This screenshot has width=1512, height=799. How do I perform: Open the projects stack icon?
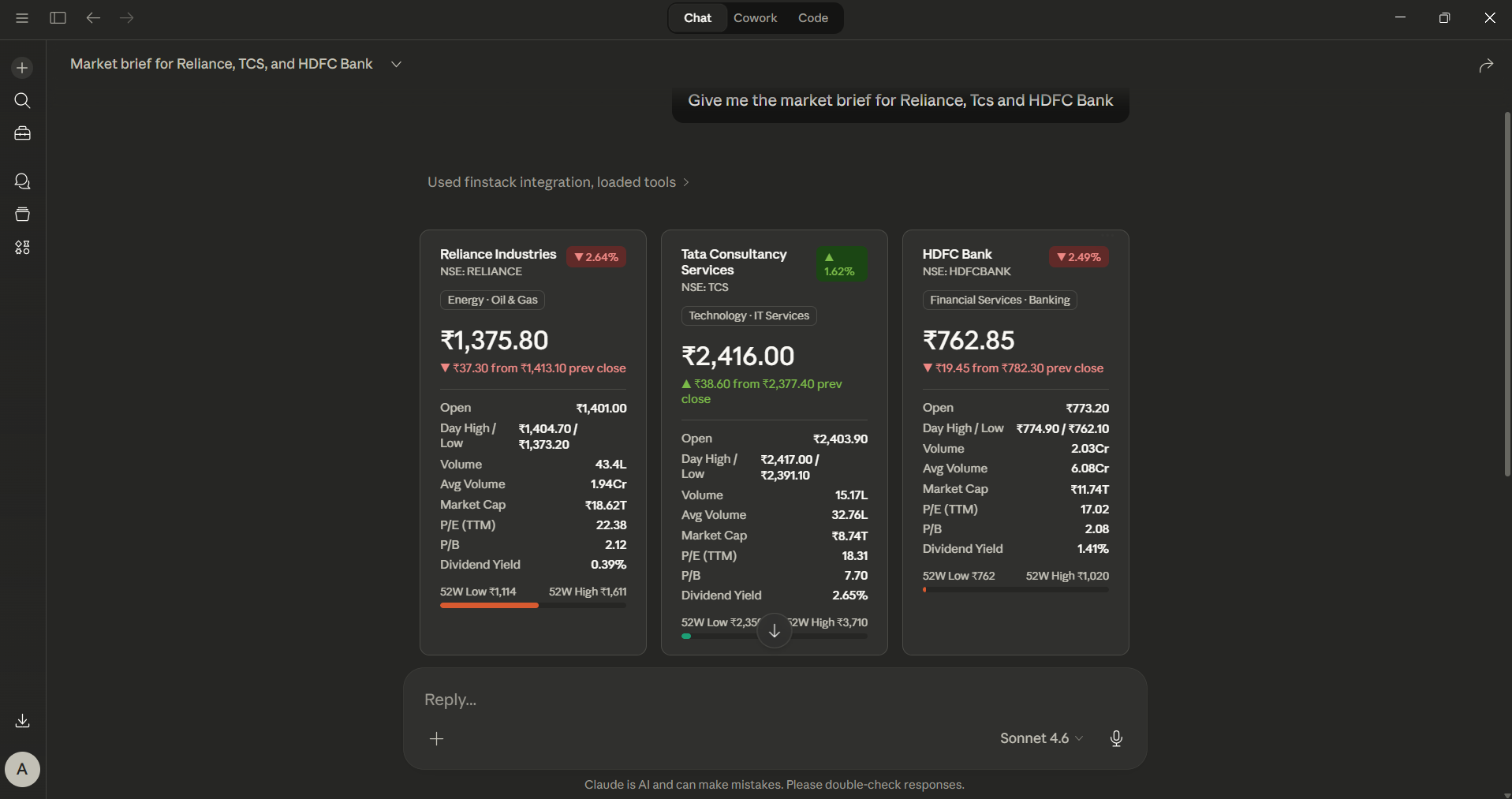pos(22,215)
